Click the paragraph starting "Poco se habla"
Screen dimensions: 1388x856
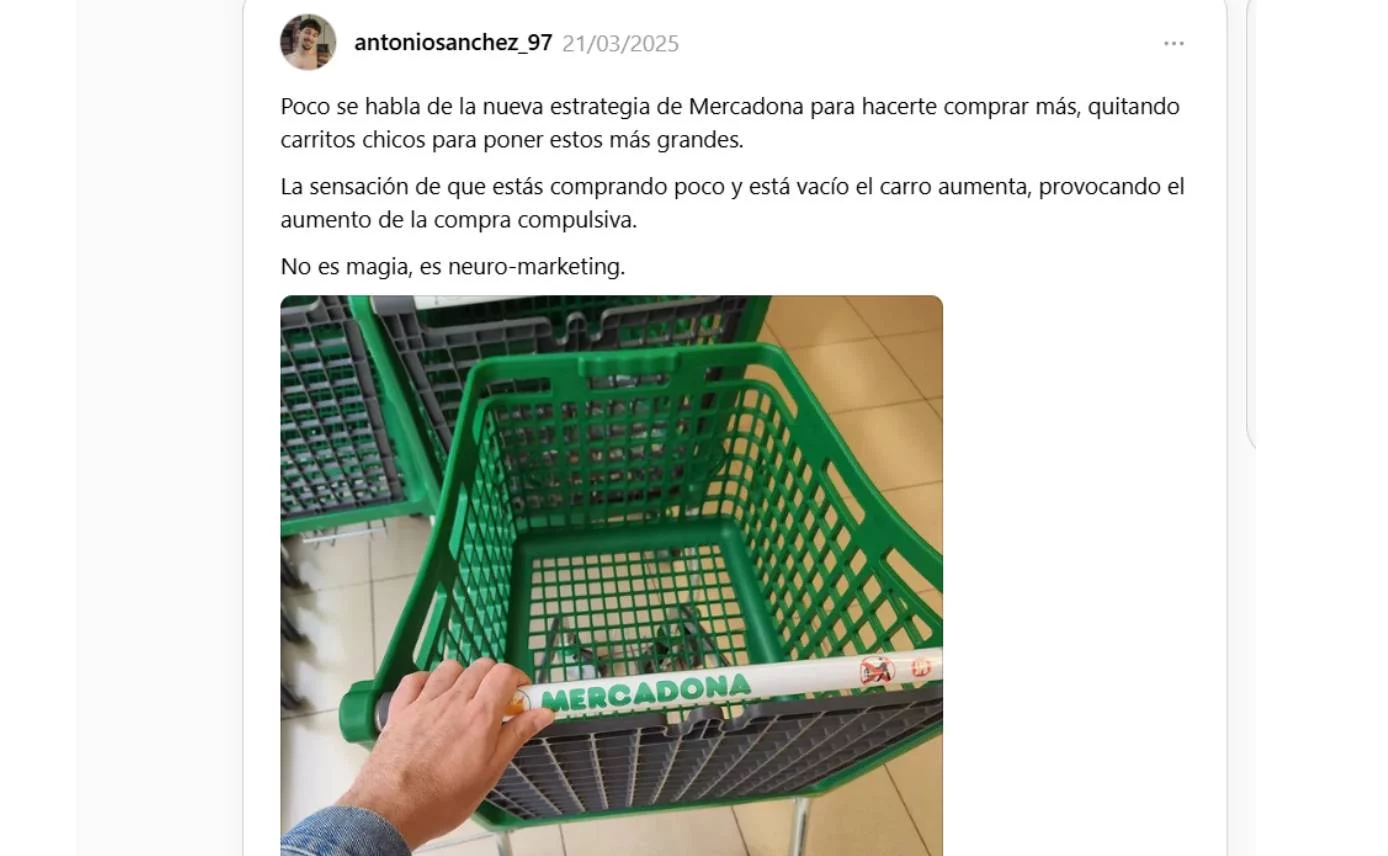[730, 123]
